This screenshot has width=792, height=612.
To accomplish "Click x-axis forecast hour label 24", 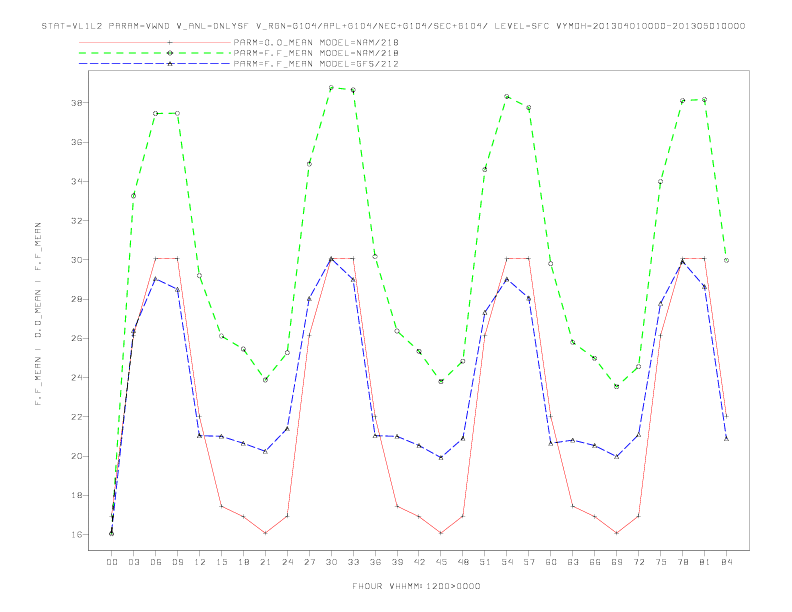I will [x=287, y=562].
